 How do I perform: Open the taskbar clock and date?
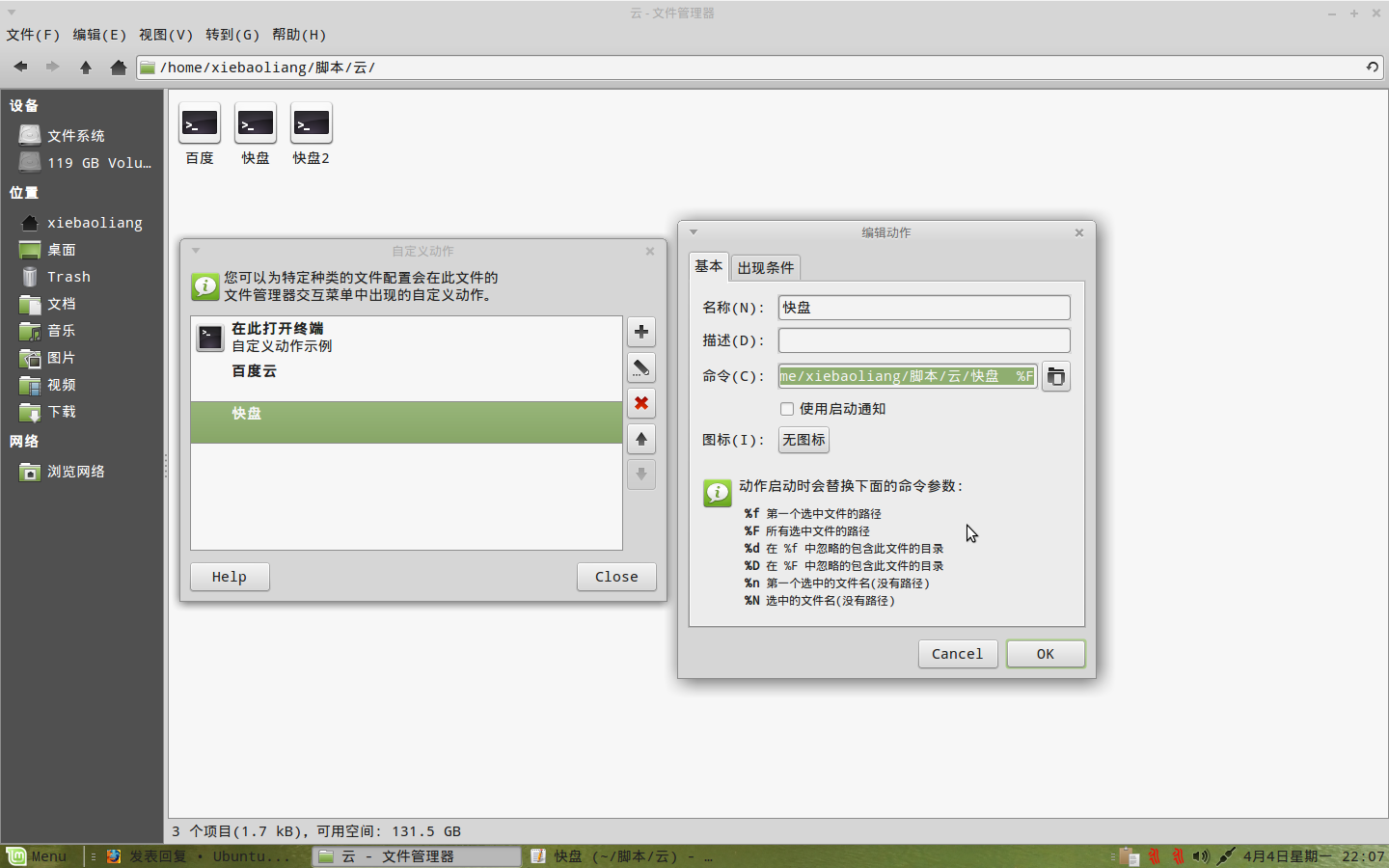pyautogui.click(x=1314, y=856)
